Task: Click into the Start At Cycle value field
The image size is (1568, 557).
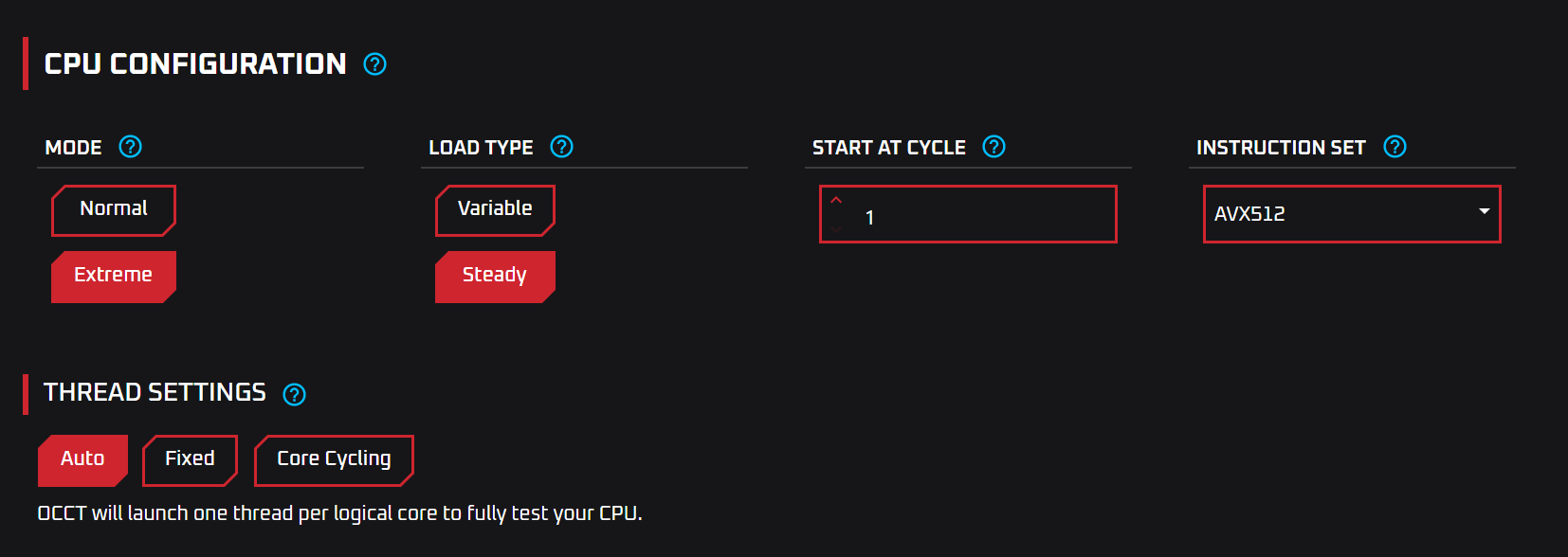Action: [968, 214]
